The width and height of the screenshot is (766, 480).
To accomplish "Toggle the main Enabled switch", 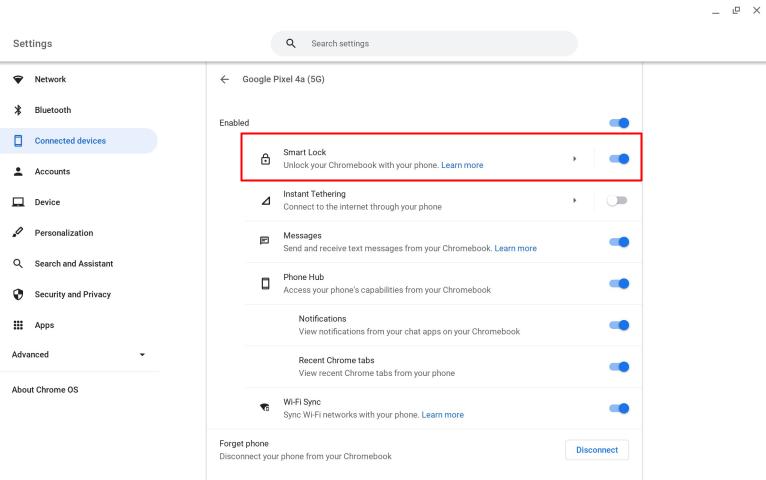I will pyautogui.click(x=619, y=123).
